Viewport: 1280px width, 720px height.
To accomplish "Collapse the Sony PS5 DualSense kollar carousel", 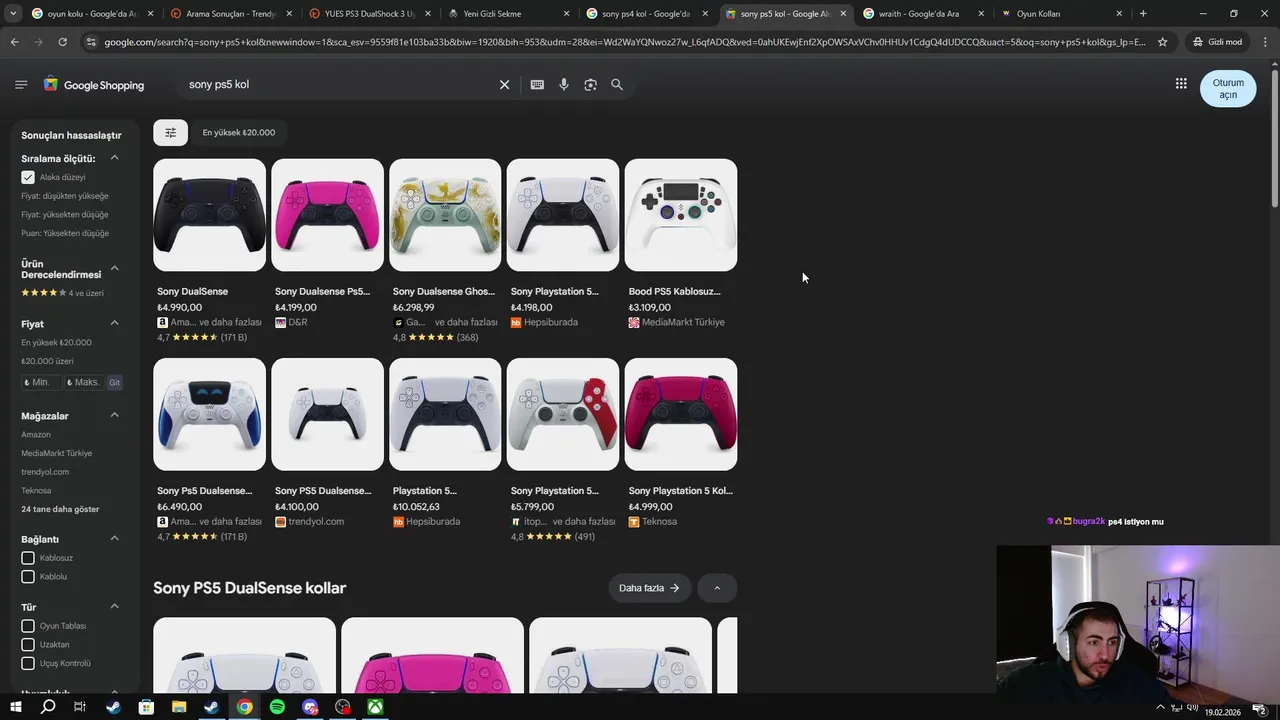I will (x=717, y=588).
